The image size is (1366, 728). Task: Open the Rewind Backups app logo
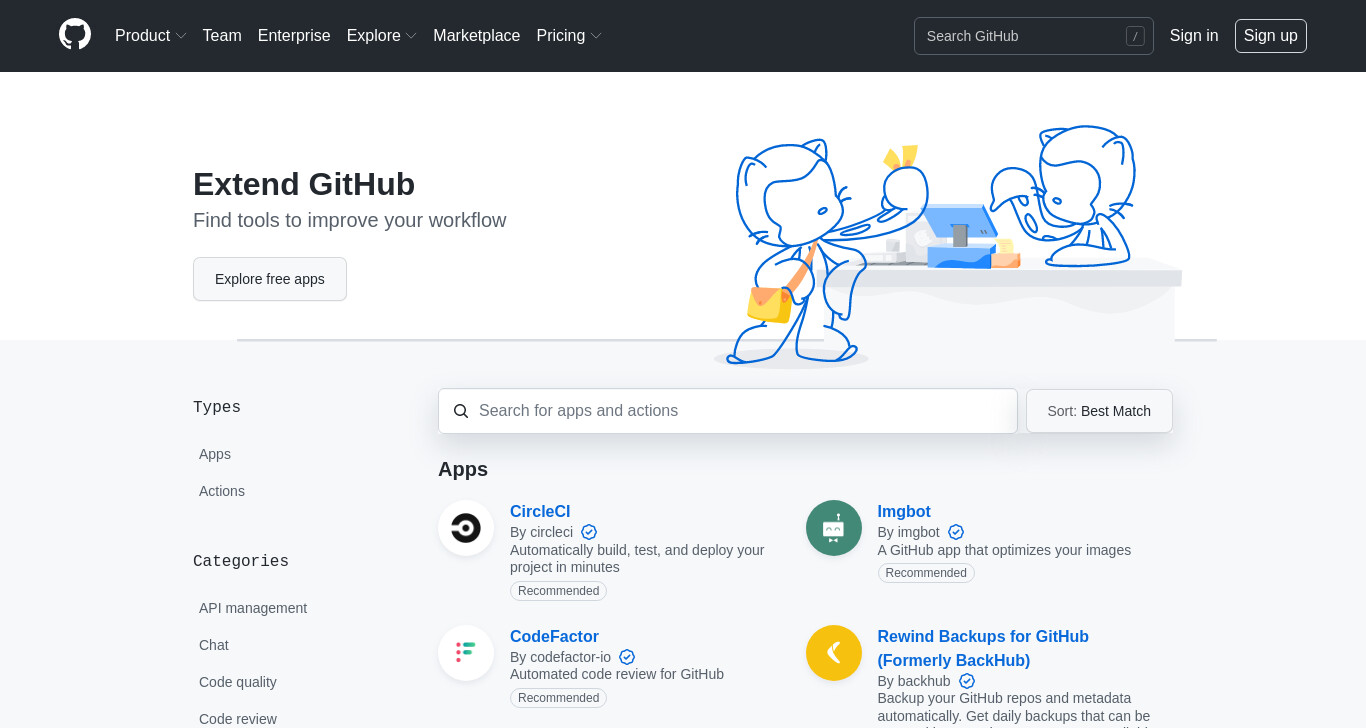[834, 653]
